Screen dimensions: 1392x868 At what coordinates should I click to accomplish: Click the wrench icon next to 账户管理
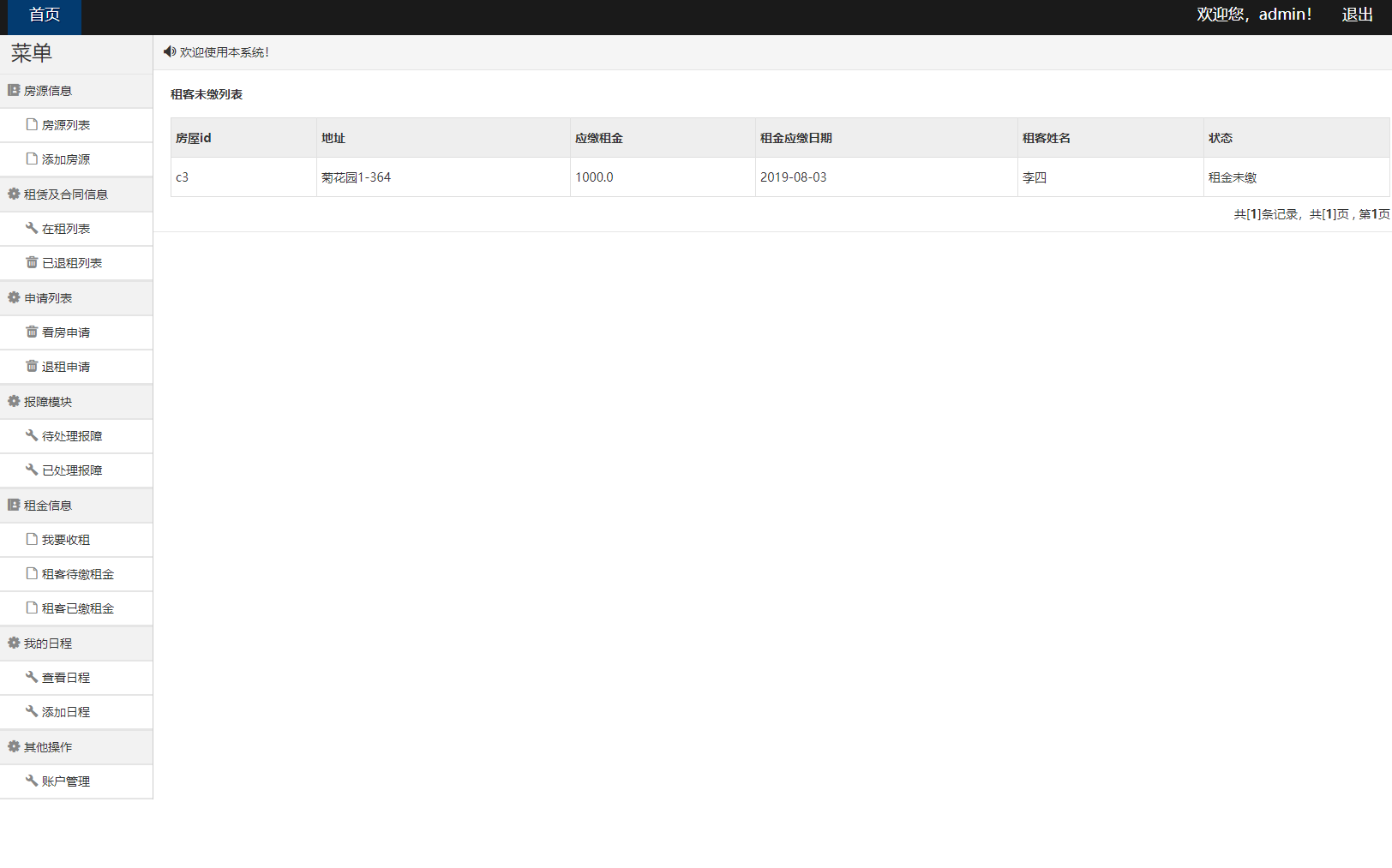[32, 781]
